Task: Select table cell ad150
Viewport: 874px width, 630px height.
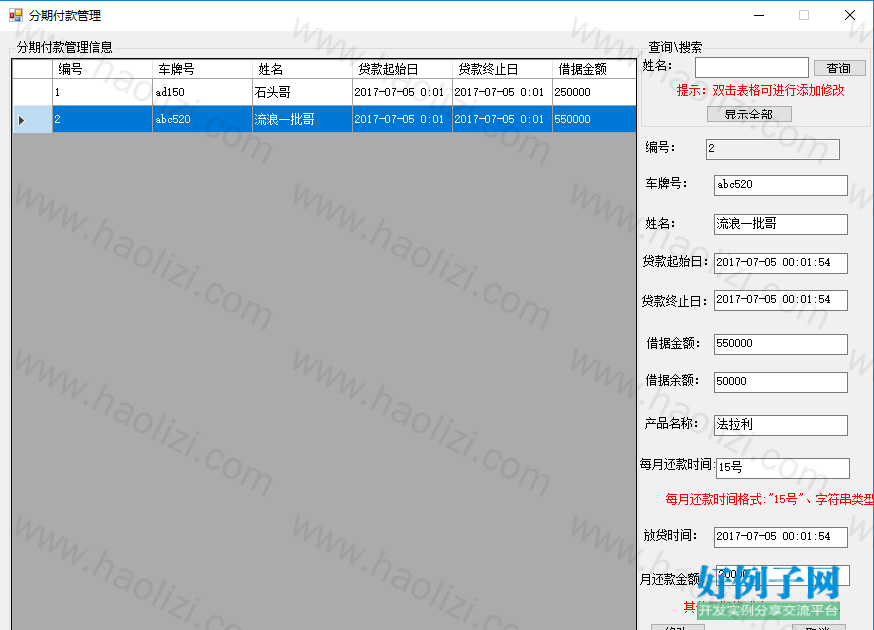Action: point(202,92)
